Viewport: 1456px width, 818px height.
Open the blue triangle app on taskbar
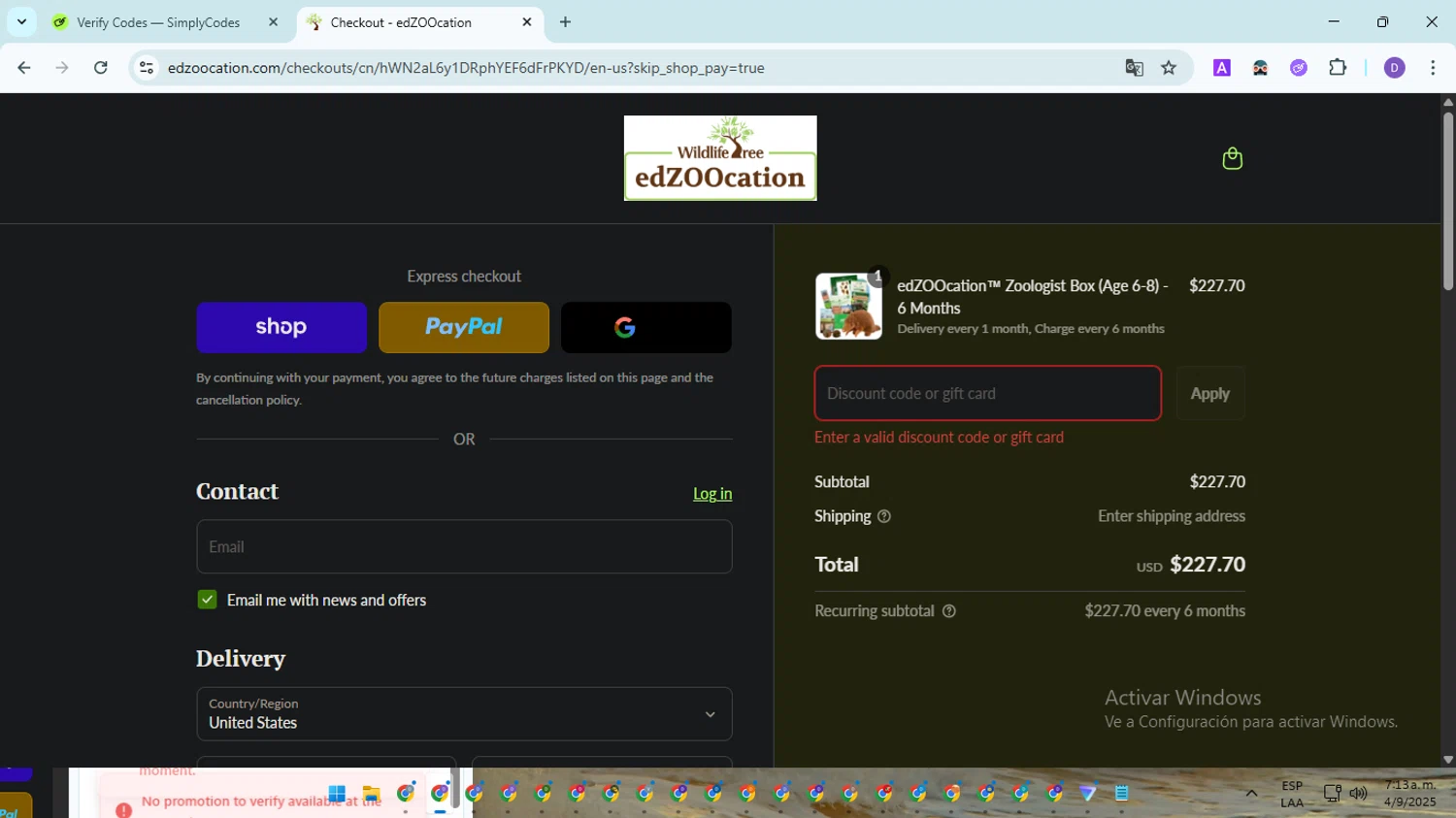(1088, 794)
